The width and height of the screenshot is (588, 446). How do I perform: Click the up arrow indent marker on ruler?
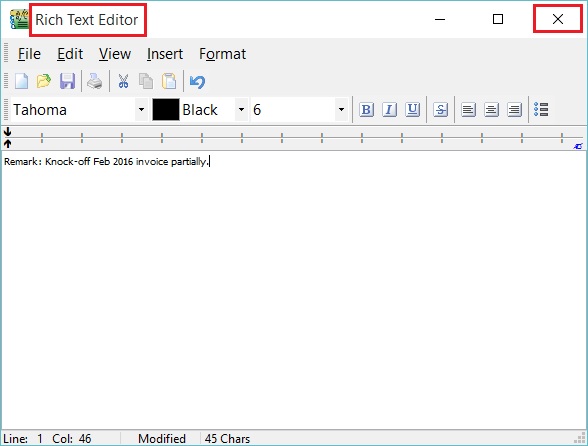[x=8, y=143]
